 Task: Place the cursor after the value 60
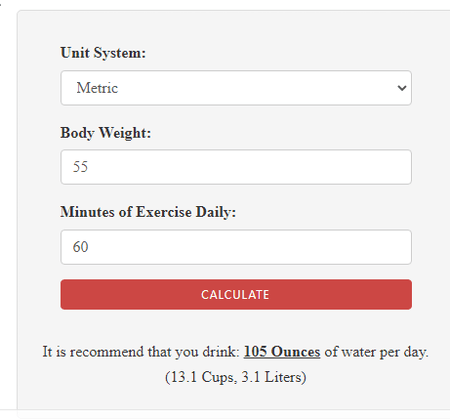[x=90, y=247]
